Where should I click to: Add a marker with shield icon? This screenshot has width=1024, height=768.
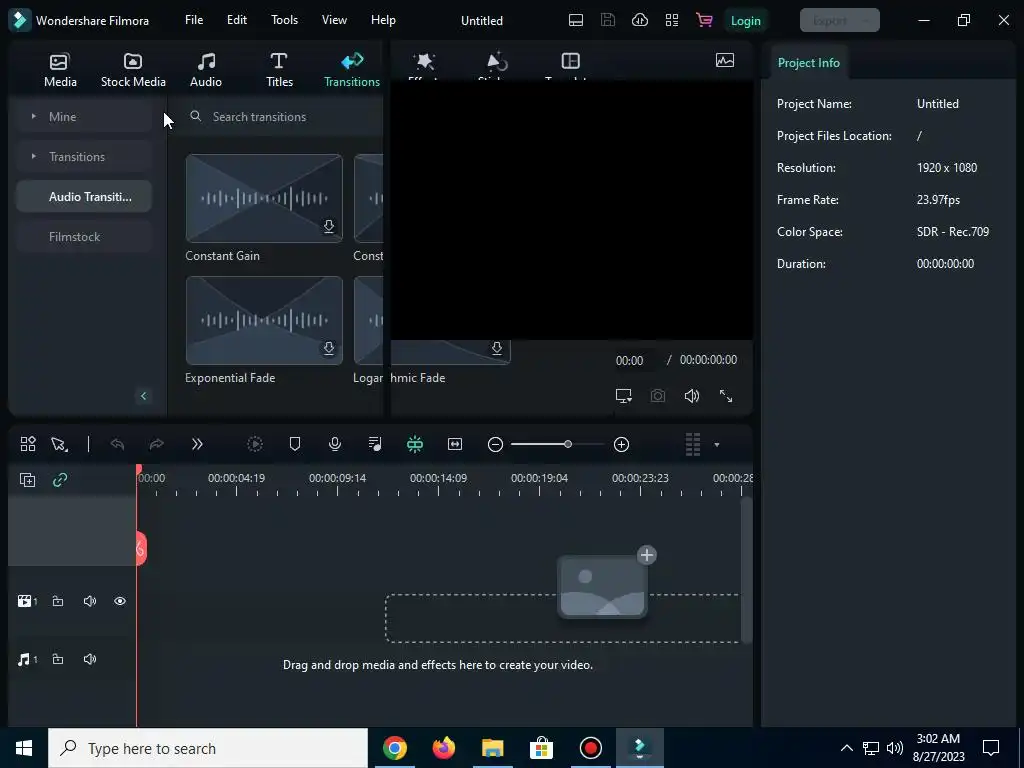(295, 444)
